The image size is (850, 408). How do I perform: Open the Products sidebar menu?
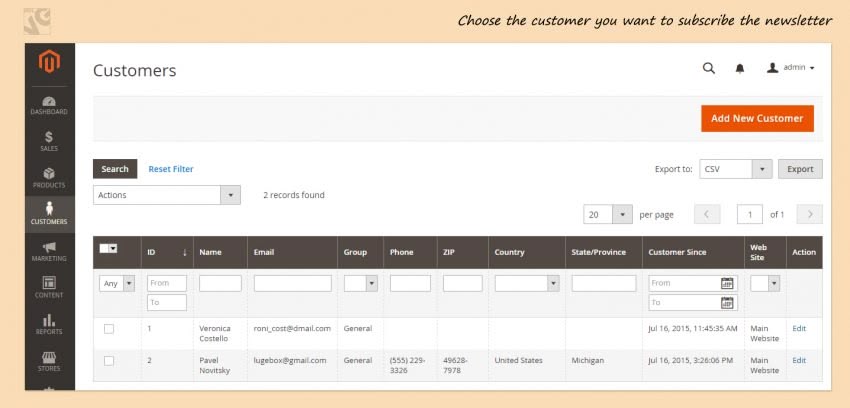pos(49,178)
